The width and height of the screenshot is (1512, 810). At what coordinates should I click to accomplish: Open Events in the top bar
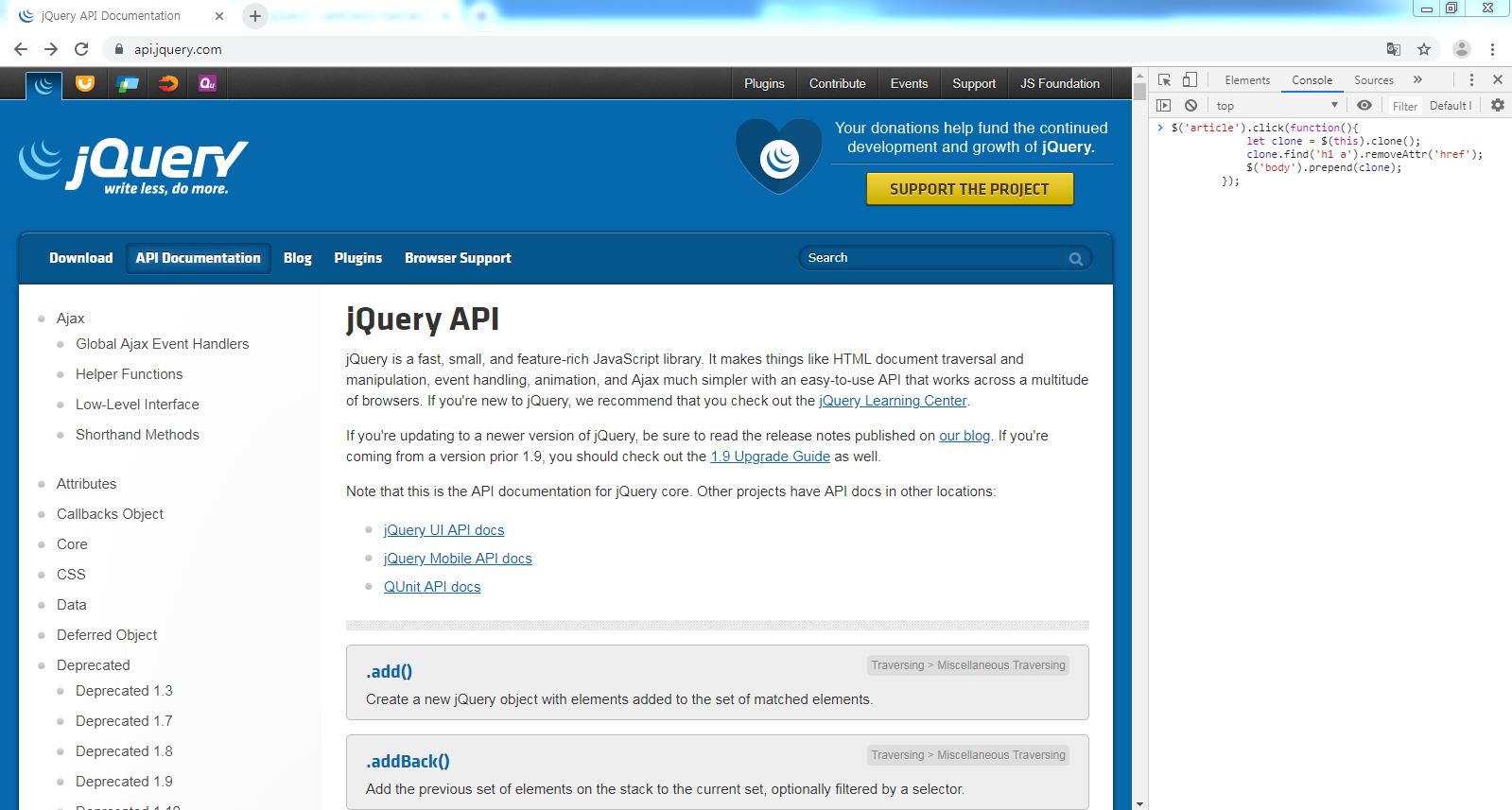[x=909, y=83]
